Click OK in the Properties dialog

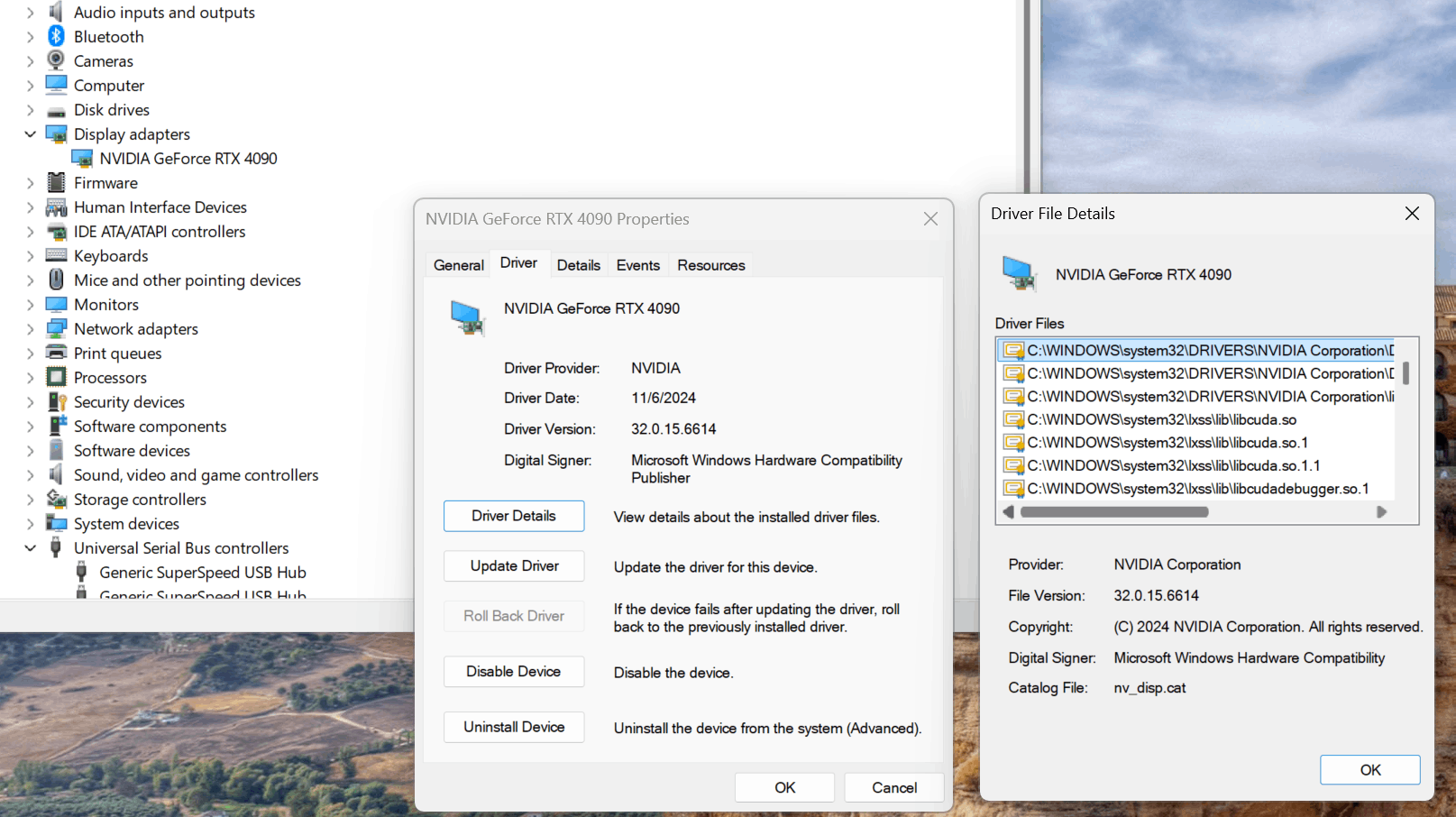[x=784, y=787]
